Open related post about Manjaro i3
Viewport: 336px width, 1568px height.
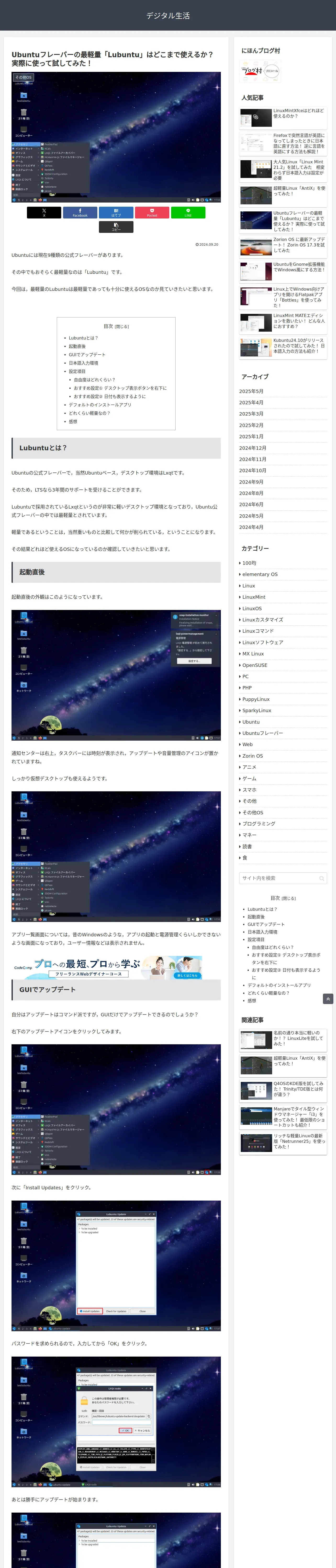click(x=283, y=1116)
